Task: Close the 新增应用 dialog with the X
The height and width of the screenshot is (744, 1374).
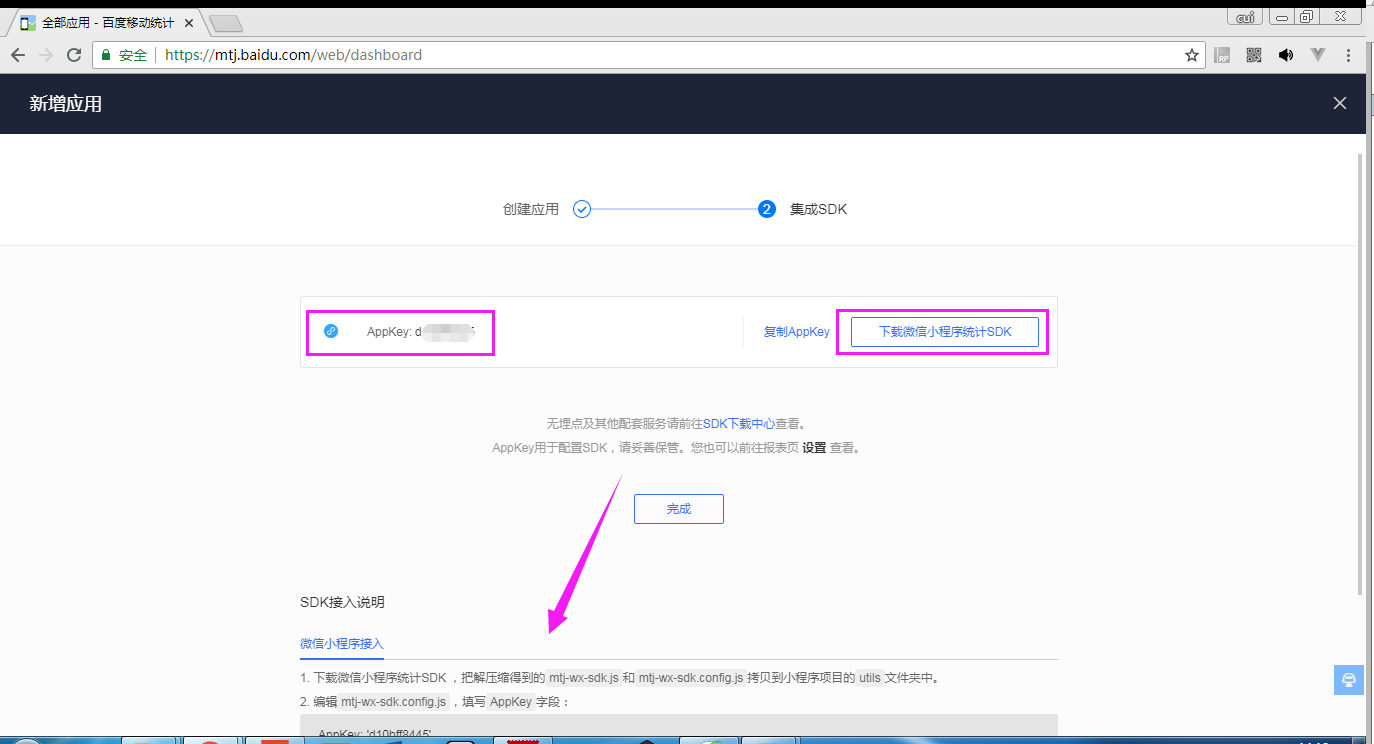Action: pyautogui.click(x=1340, y=103)
